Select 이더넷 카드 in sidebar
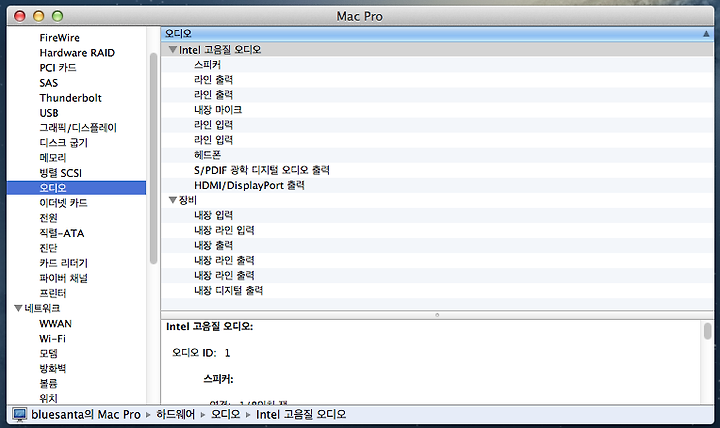 point(63,203)
